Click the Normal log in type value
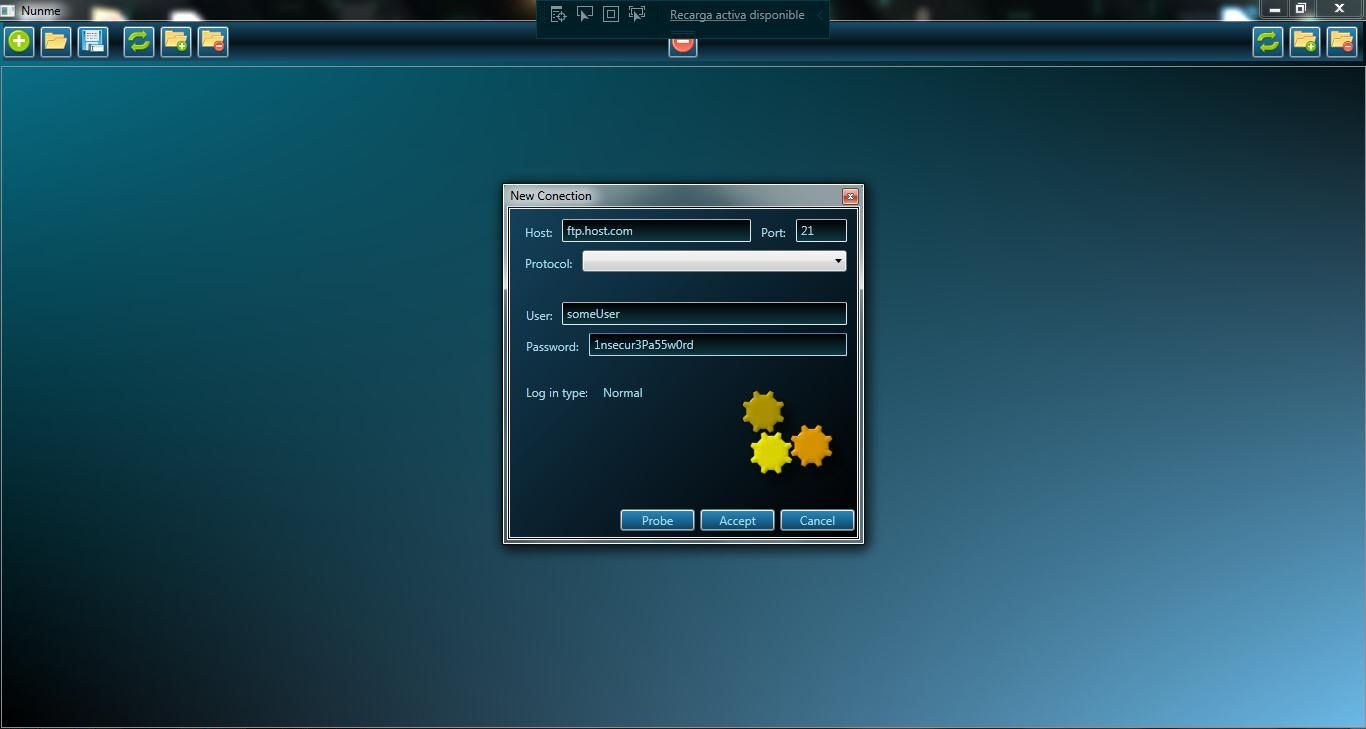The height and width of the screenshot is (729, 1366). pos(623,393)
